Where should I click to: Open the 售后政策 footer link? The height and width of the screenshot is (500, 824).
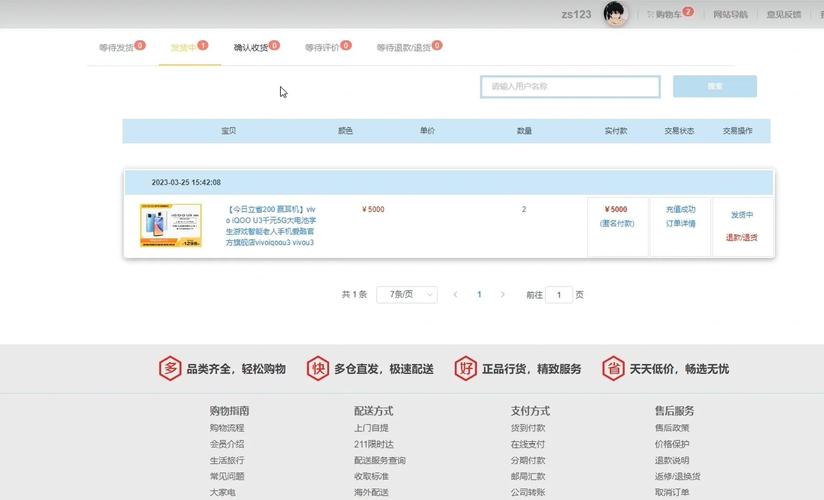[x=672, y=428]
